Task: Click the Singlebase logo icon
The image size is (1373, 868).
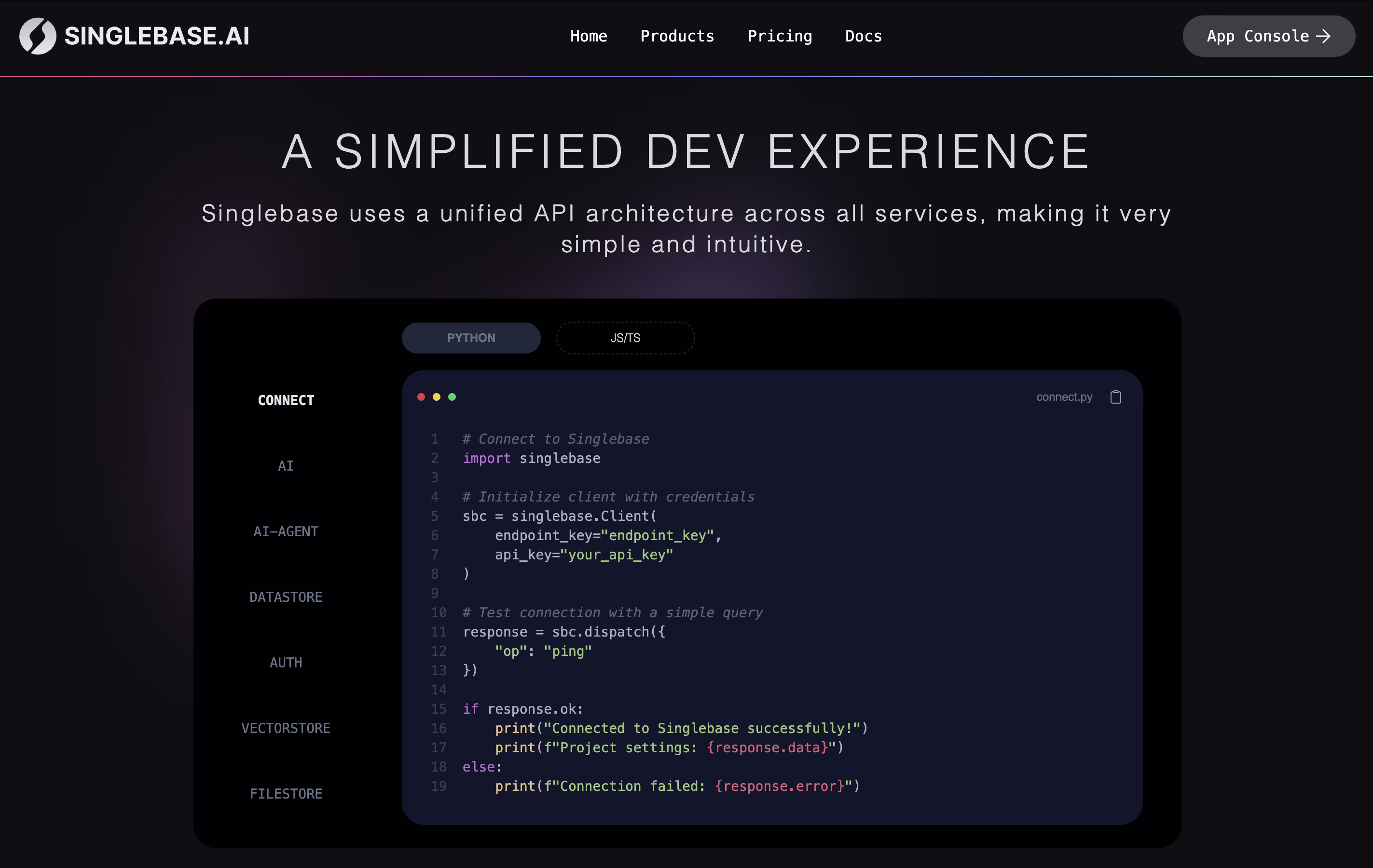Action: (38, 36)
